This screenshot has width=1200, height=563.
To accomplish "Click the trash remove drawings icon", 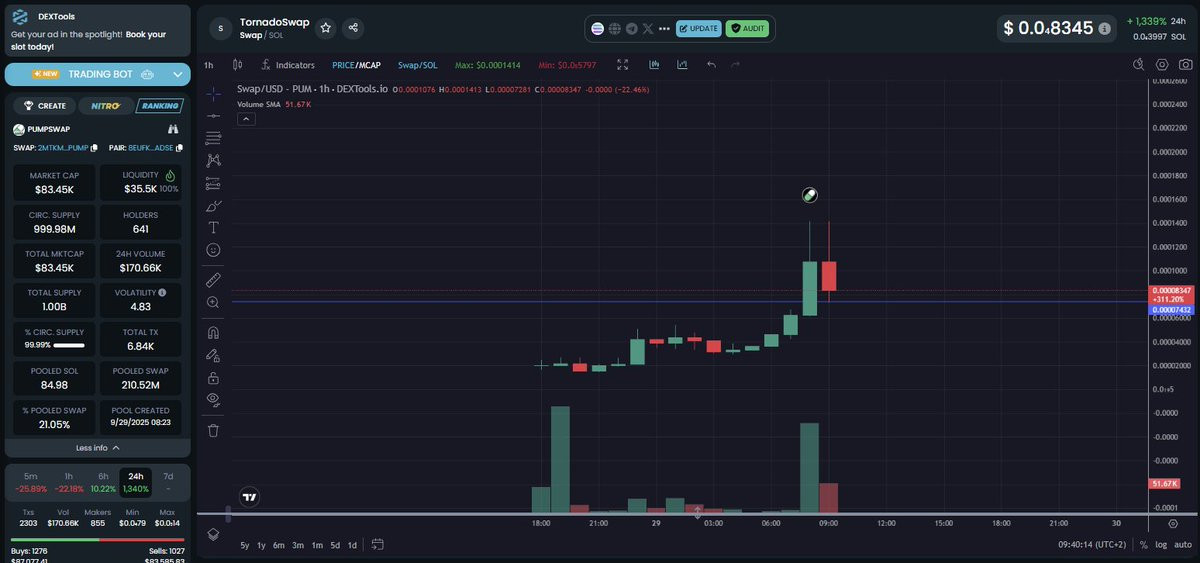I will [x=213, y=430].
